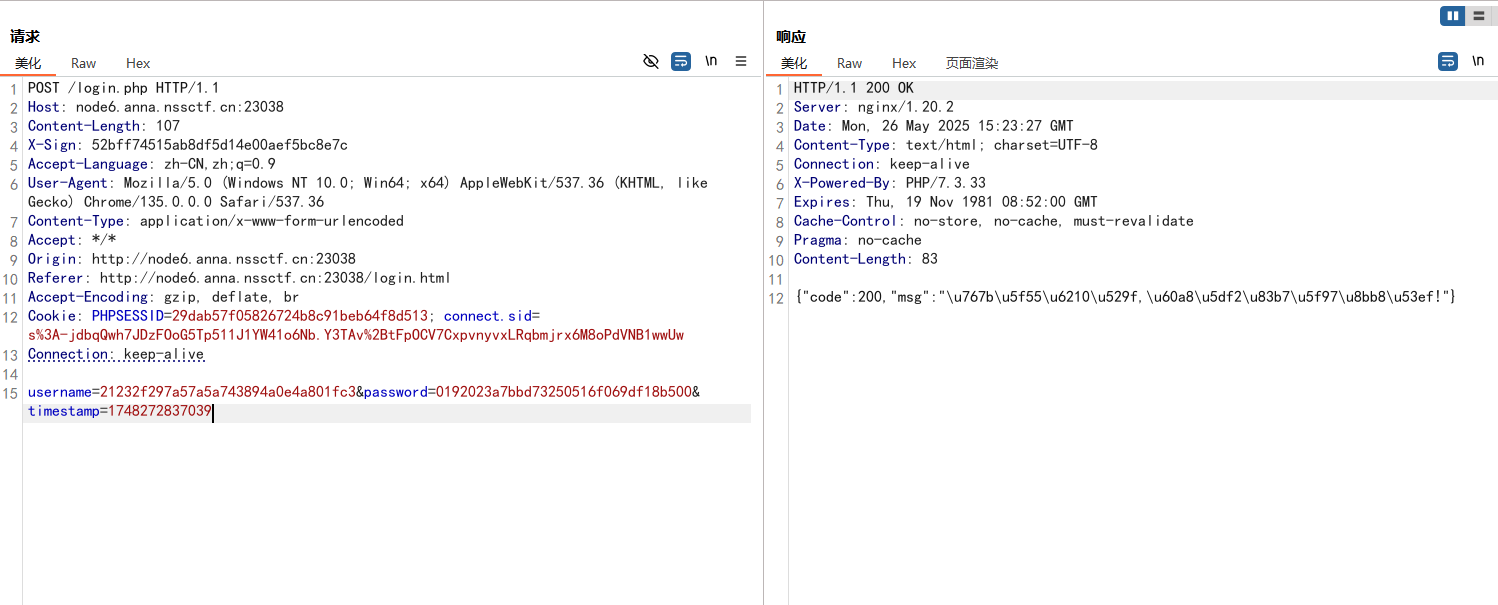Click the Expires header line

click(x=946, y=202)
